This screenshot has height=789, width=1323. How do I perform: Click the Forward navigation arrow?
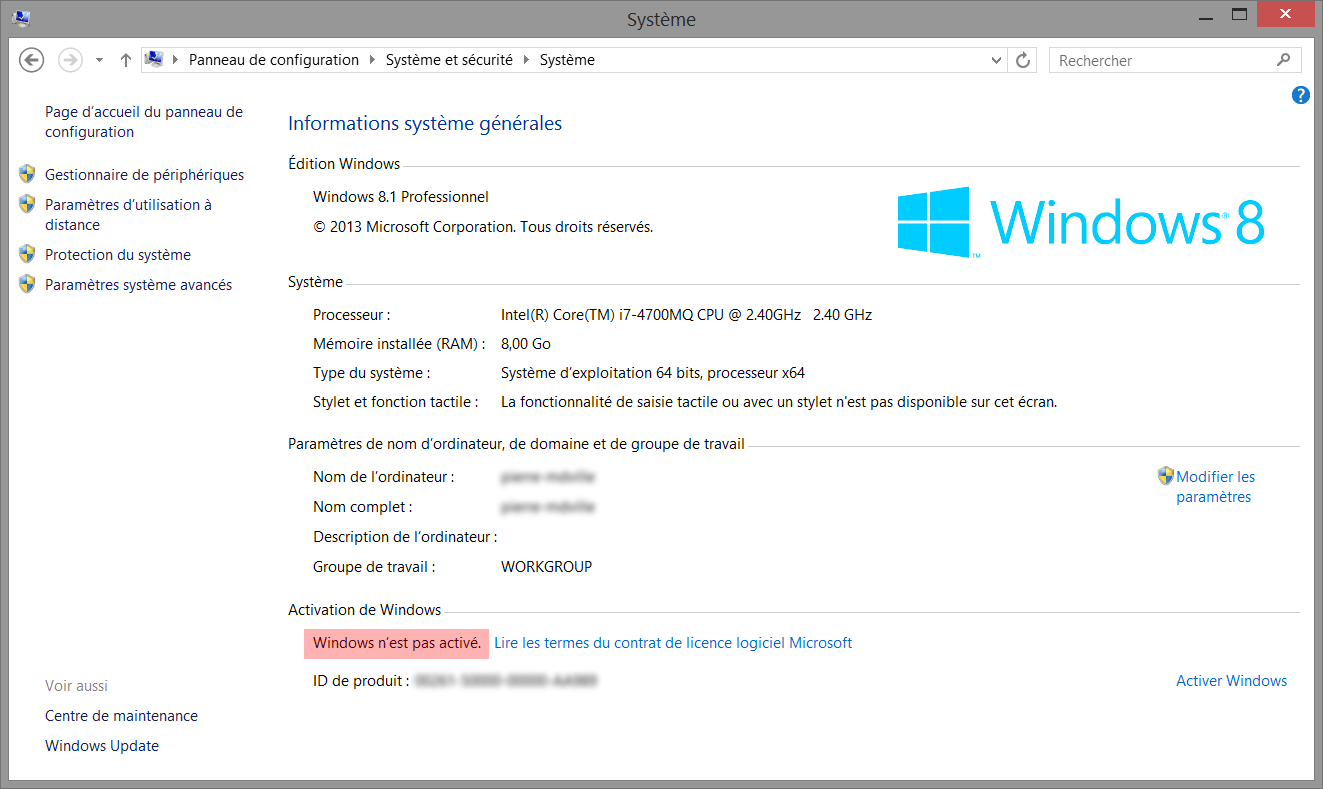[70, 60]
